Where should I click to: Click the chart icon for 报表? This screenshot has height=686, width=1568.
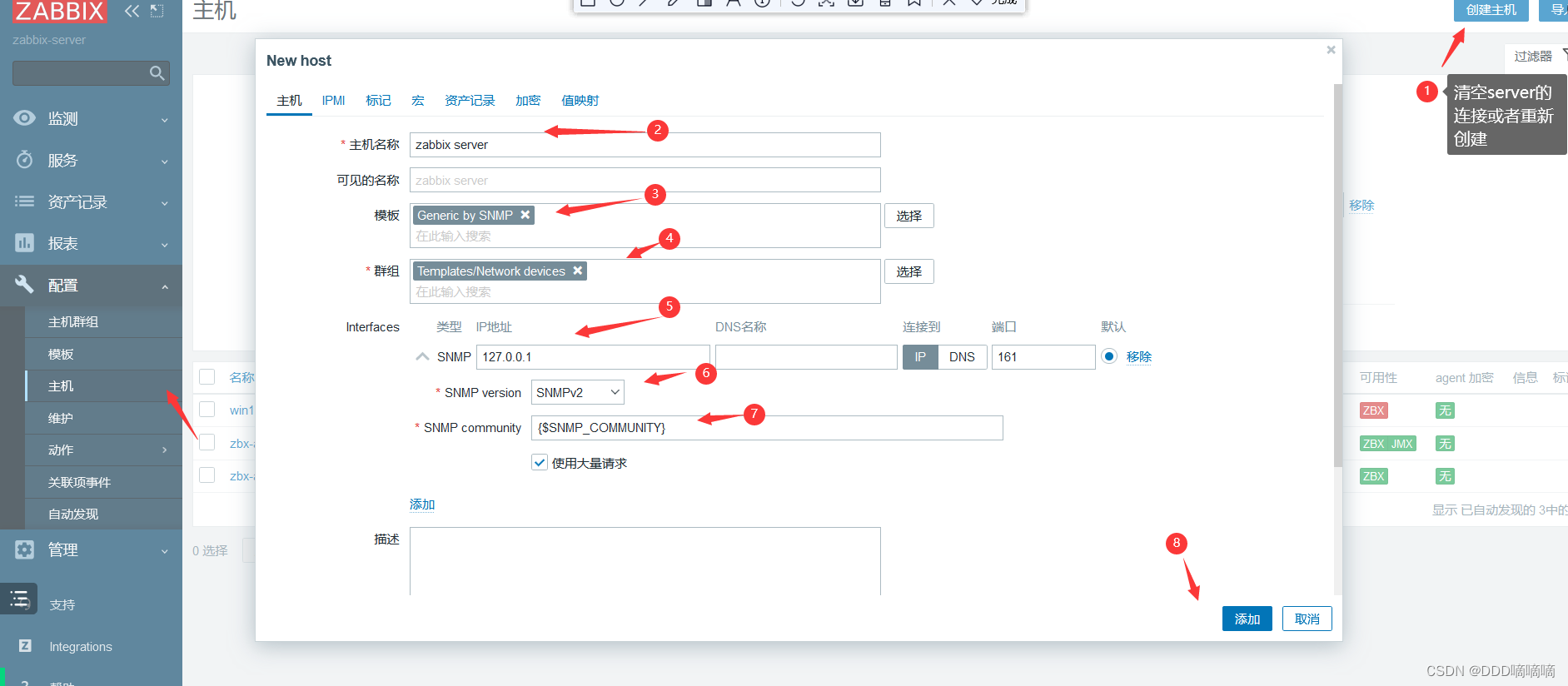pos(25,243)
